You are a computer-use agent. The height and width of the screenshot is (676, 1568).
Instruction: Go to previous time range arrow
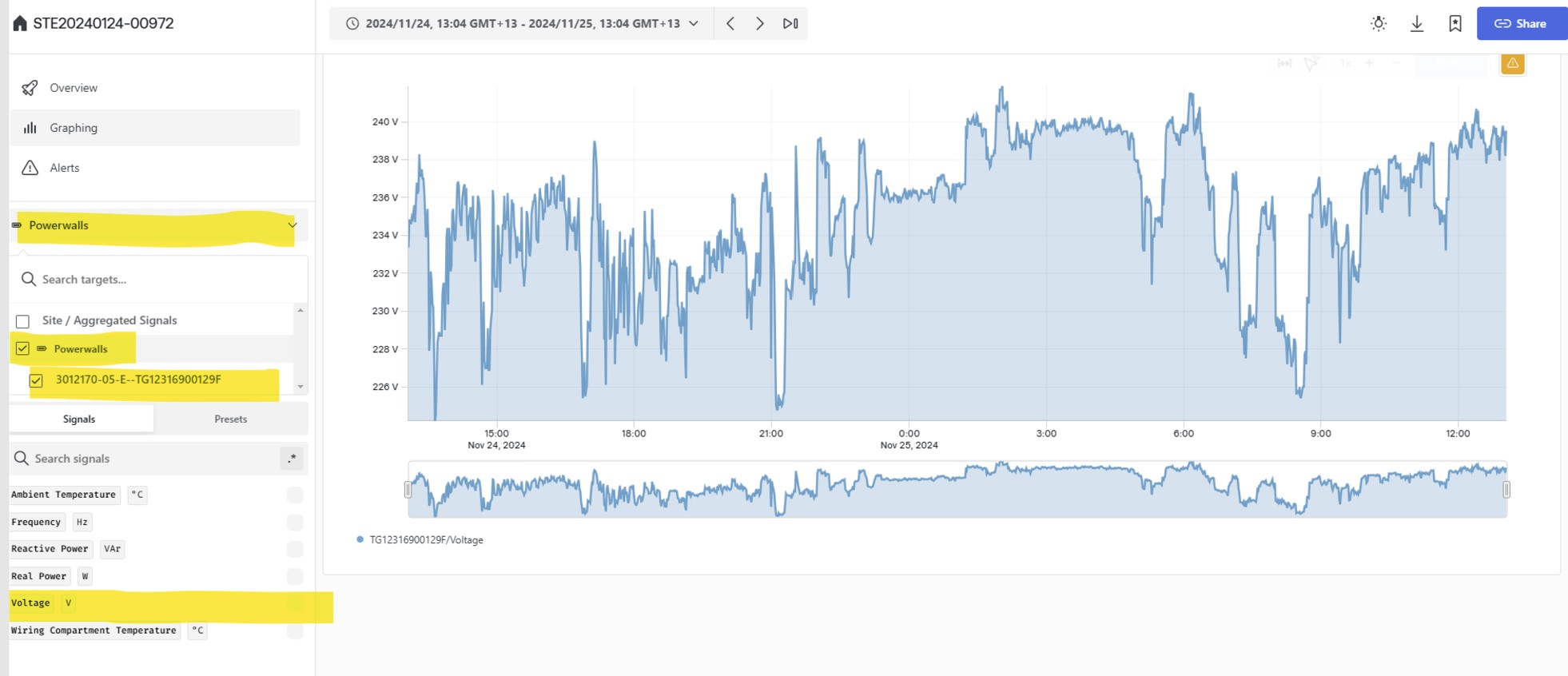[x=730, y=24]
